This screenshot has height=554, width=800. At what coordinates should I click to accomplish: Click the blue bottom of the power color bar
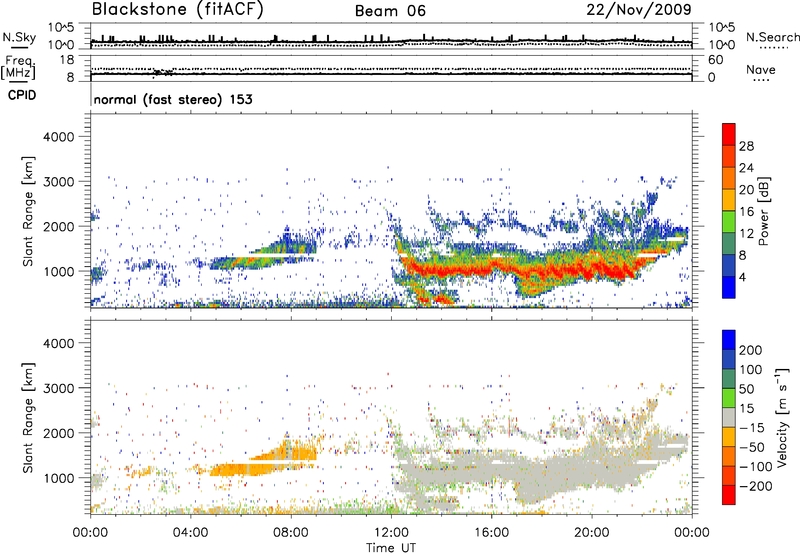(x=729, y=288)
